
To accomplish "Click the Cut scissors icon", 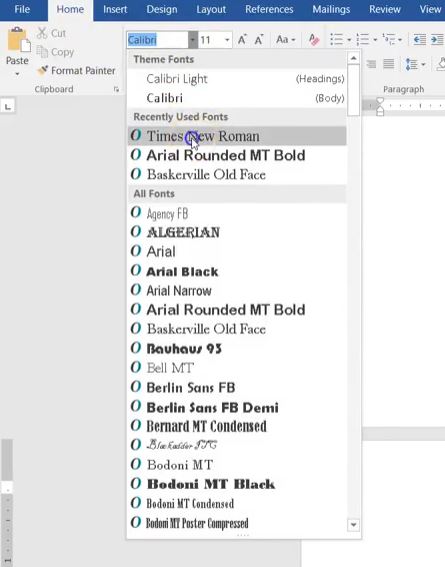I will 42,33.
